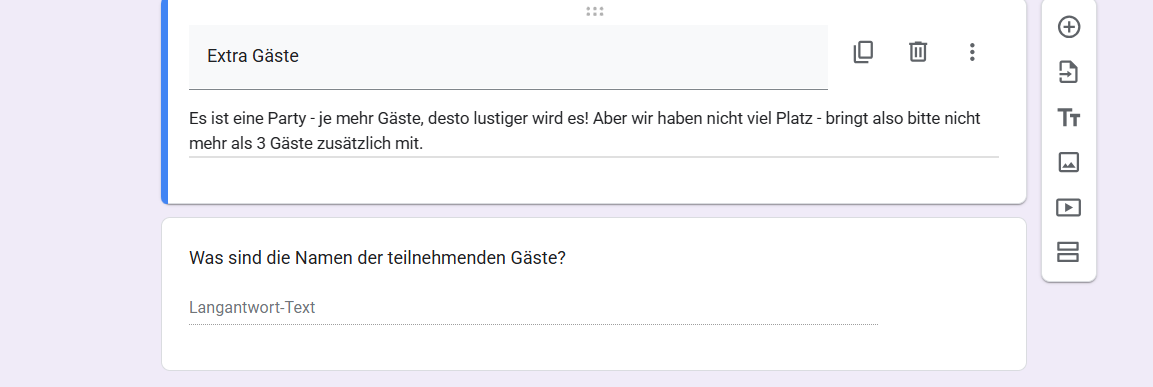This screenshot has width=1153, height=387.
Task: Open more options for Extra Gäste
Action: pyautogui.click(x=972, y=52)
